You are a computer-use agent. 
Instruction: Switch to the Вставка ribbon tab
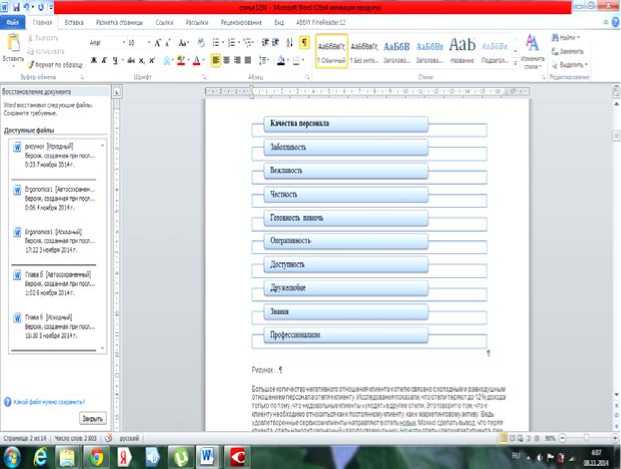tap(74, 19)
